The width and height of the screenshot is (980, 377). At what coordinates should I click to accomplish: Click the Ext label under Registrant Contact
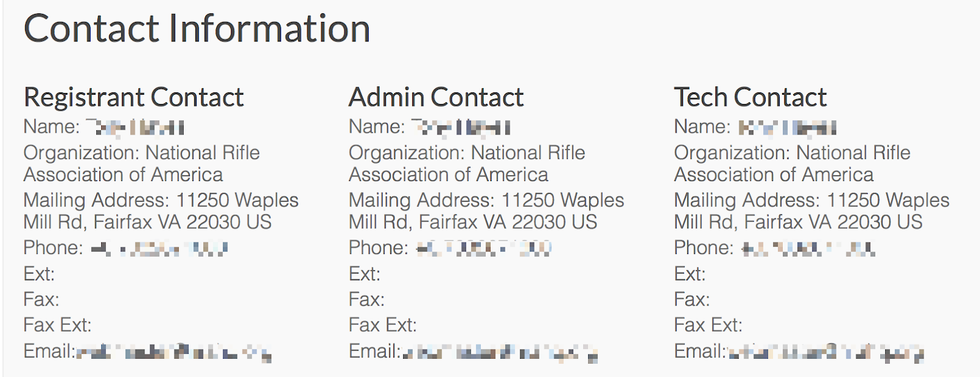click(x=39, y=274)
